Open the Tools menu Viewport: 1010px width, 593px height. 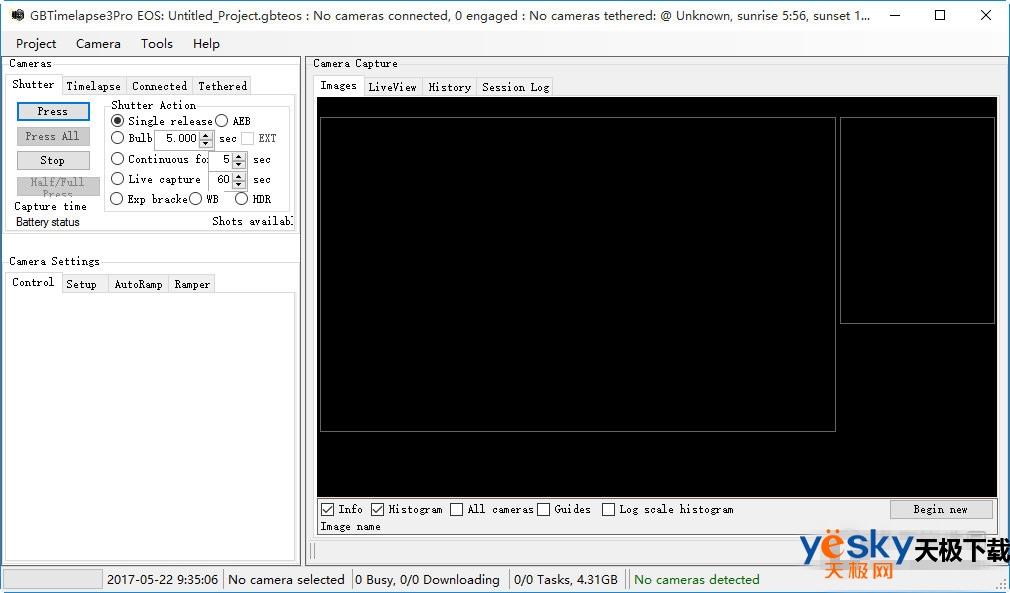[x=157, y=44]
